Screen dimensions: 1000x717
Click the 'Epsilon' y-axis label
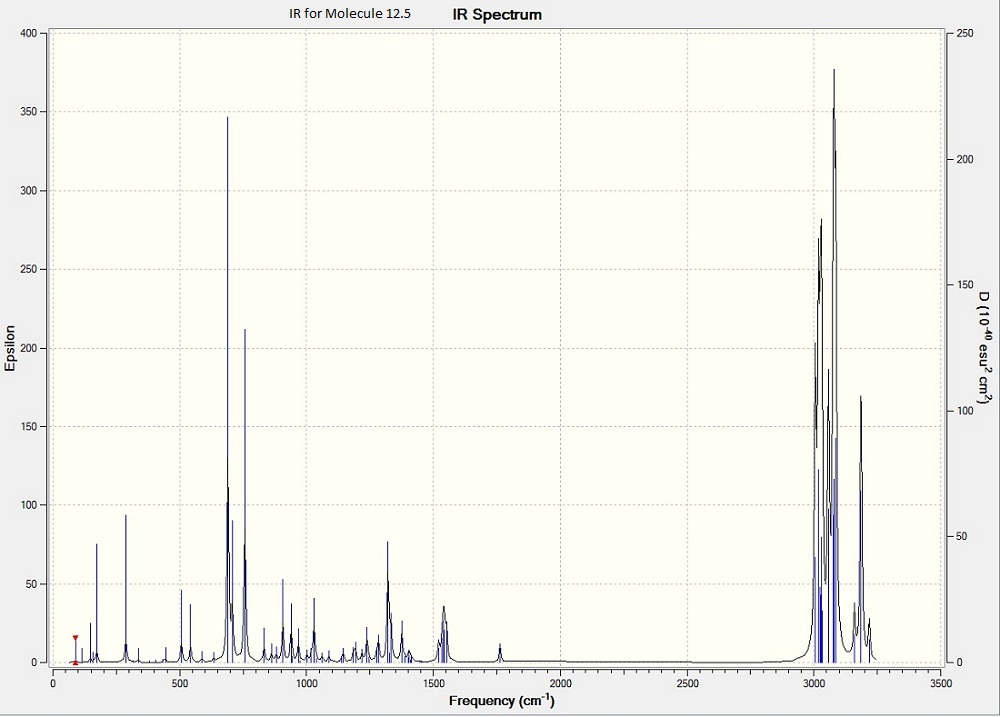[10, 348]
